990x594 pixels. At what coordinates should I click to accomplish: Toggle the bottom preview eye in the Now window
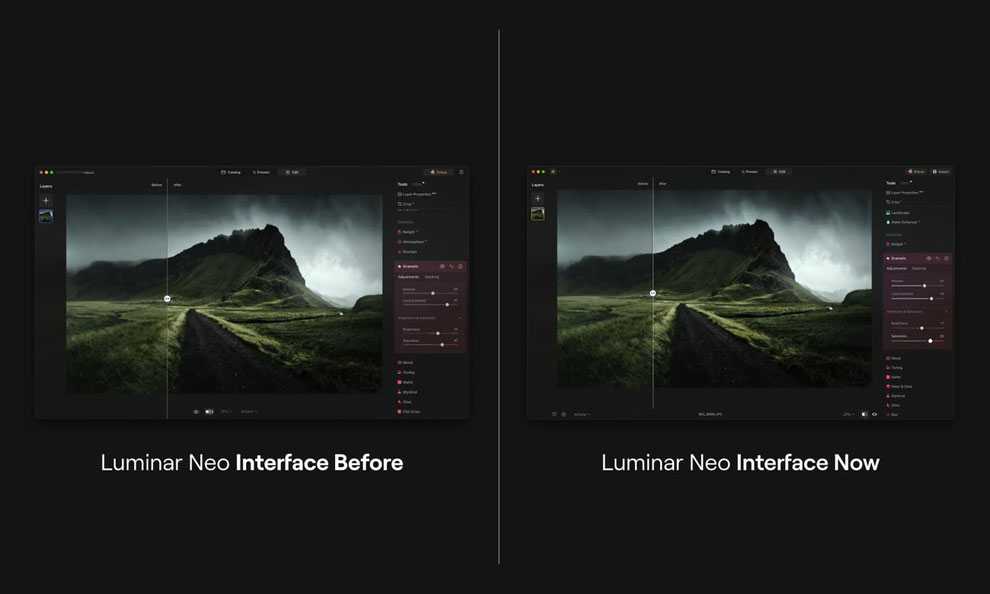(874, 414)
